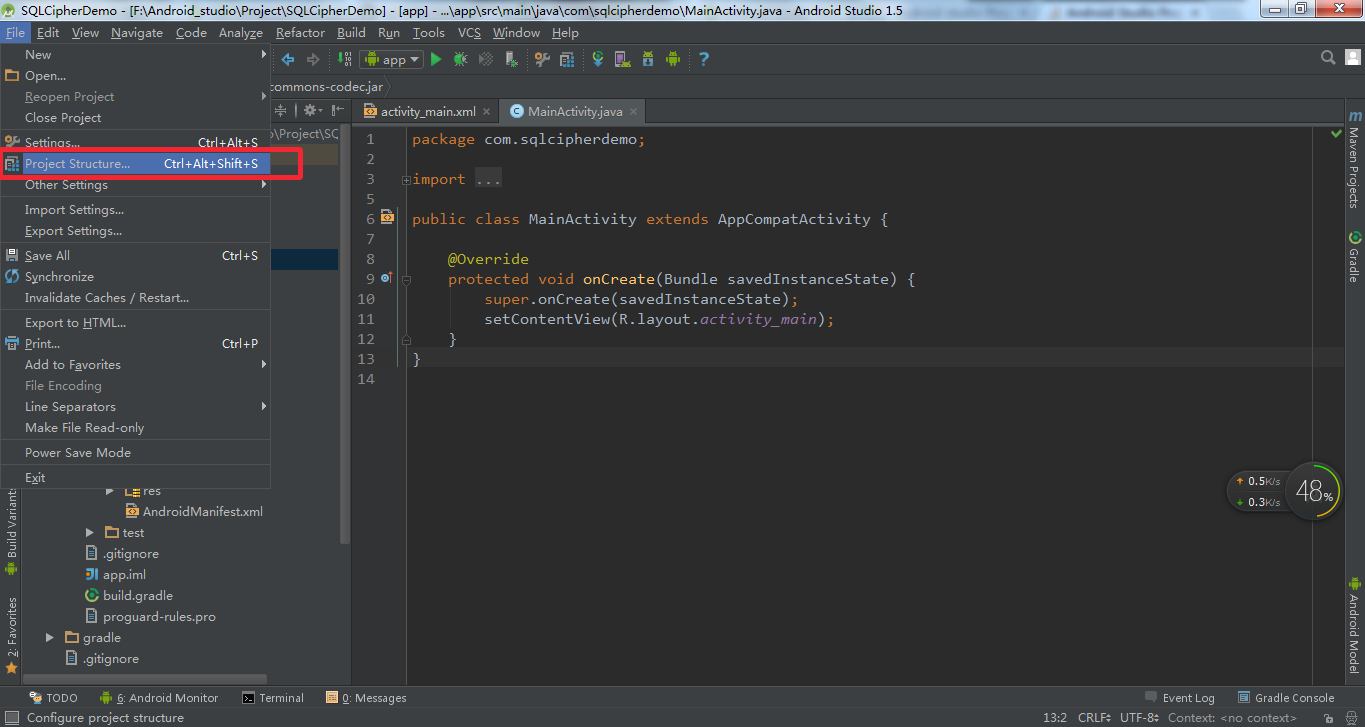Click the CRLF line separator in status bar
Image resolution: width=1365 pixels, height=727 pixels.
click(1094, 717)
